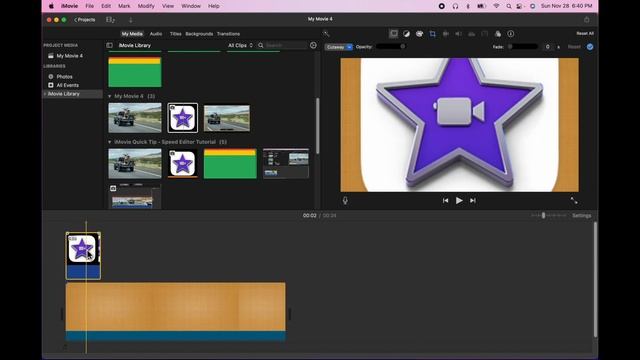Open the stabilization camera tool

(446, 34)
